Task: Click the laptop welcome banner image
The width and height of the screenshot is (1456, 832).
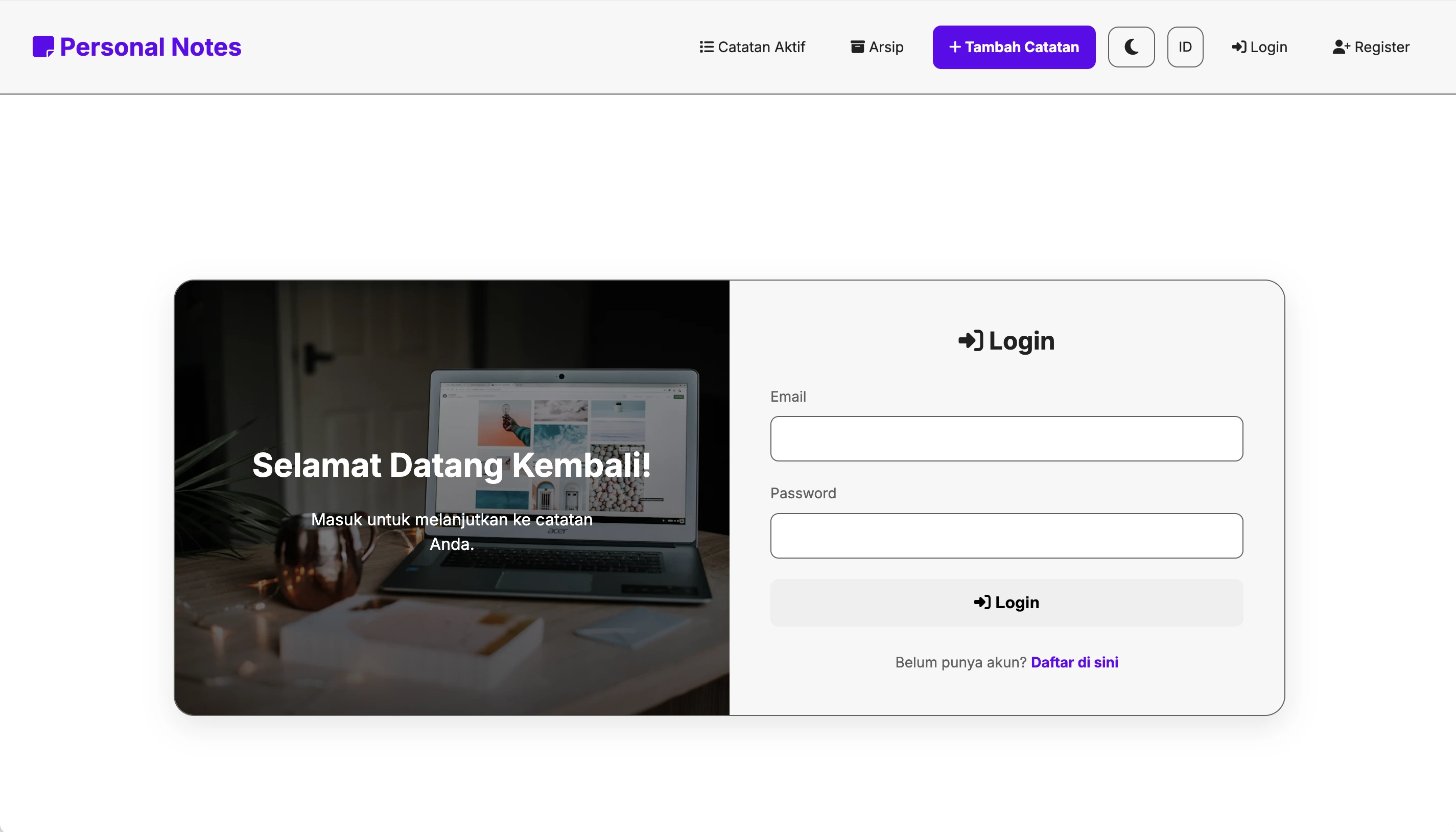Action: point(452,497)
